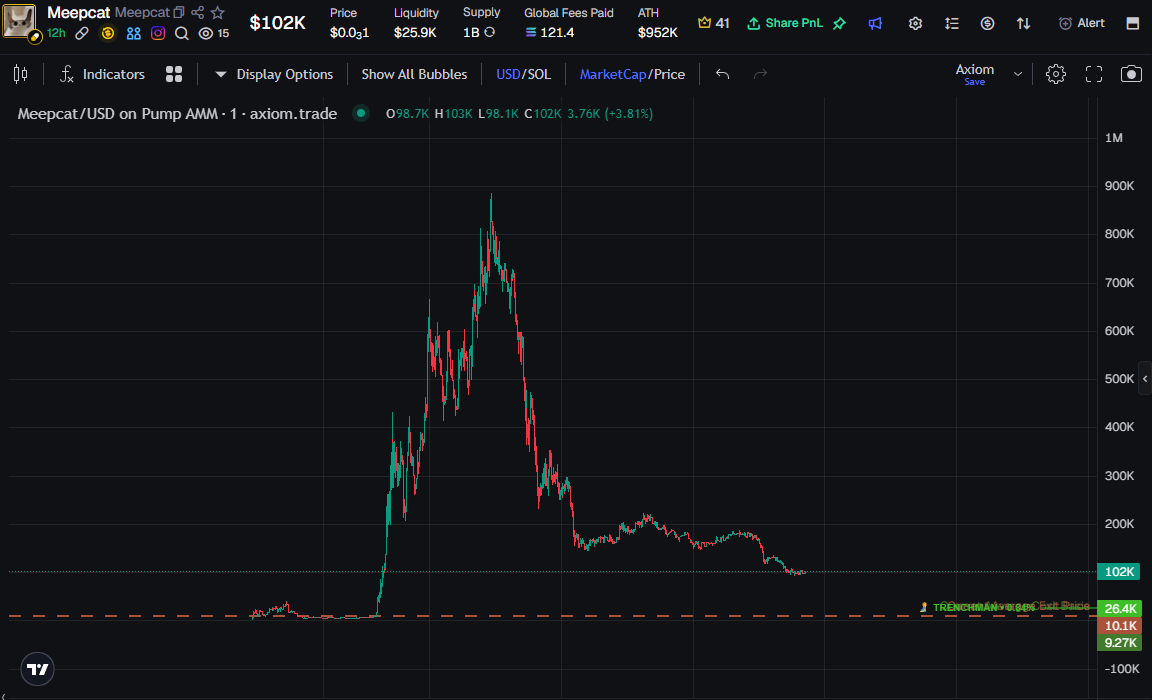Expand the Display Options dropdown
1152x700 pixels.
(273, 74)
